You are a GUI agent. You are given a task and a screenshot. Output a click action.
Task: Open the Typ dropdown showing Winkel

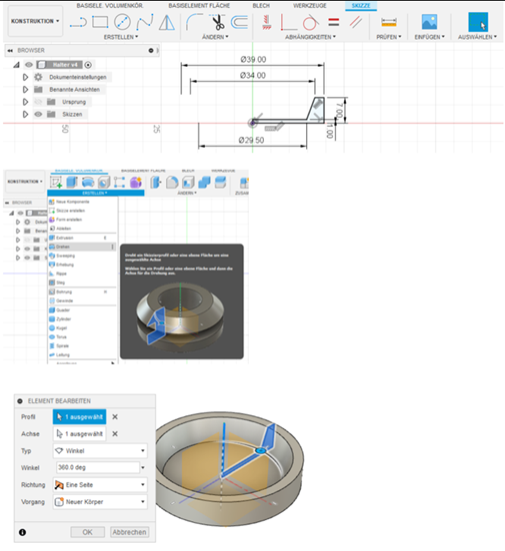[x=100, y=450]
